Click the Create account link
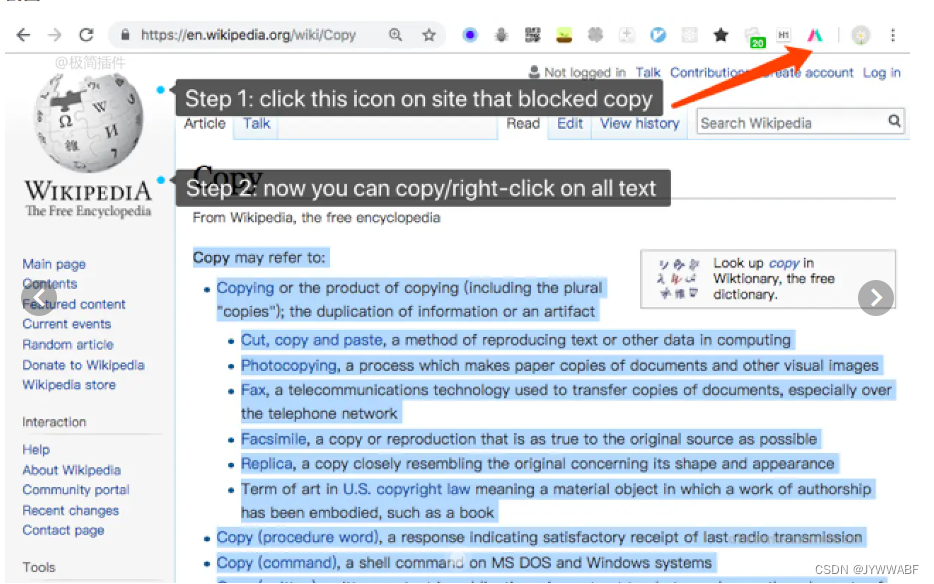934x584 pixels. (x=808, y=73)
